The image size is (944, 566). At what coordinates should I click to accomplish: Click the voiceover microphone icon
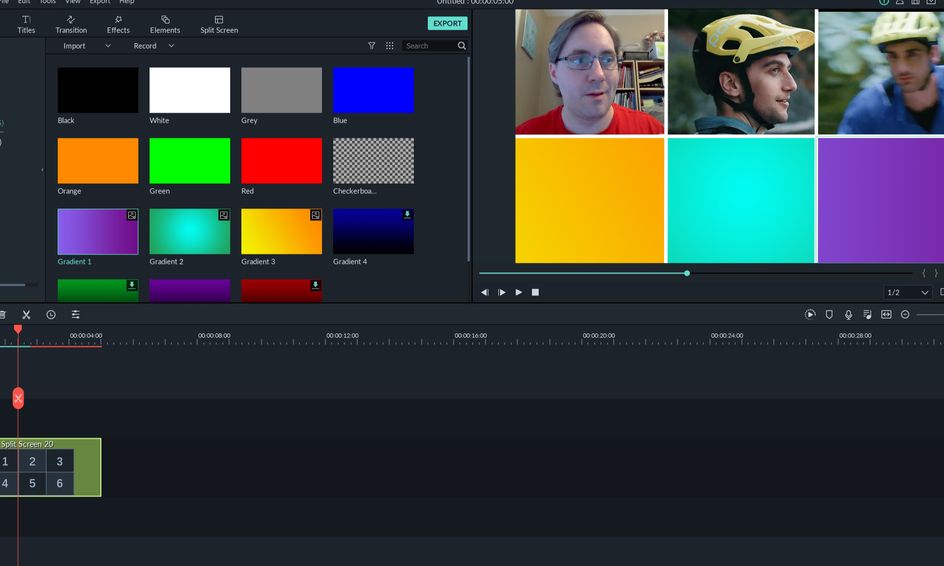(848, 314)
